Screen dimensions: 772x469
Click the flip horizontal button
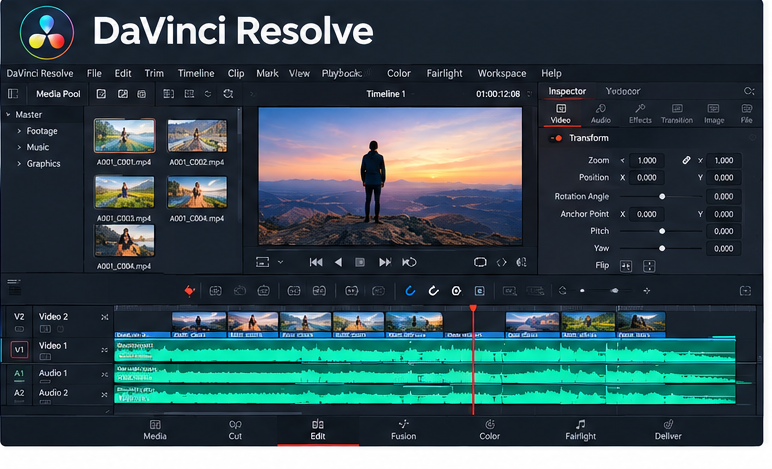pyautogui.click(x=626, y=266)
